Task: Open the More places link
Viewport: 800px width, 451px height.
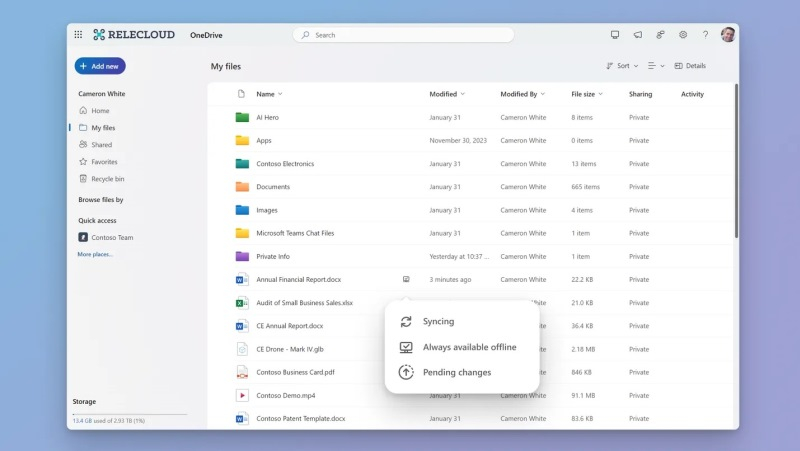Action: (x=95, y=254)
